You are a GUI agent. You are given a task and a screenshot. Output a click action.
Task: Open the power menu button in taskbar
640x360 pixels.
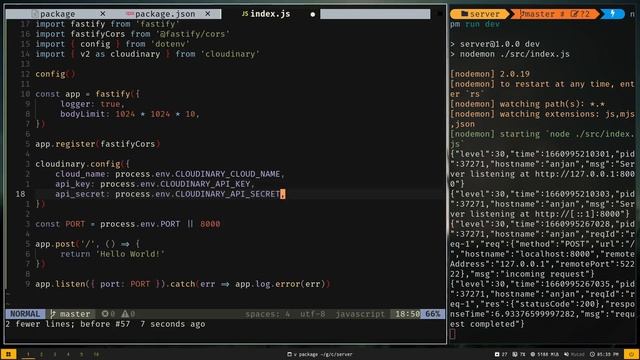[632, 354]
